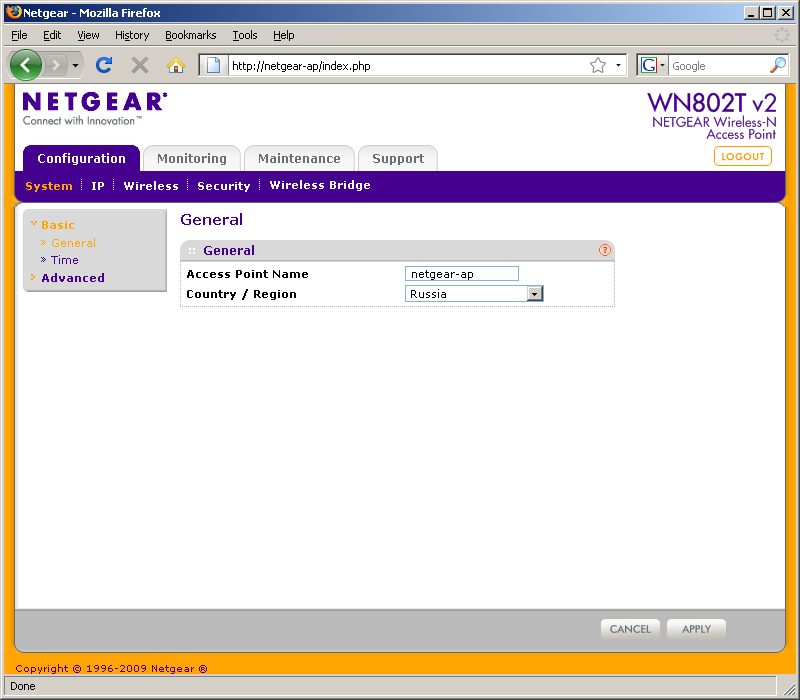The width and height of the screenshot is (800, 700).
Task: Click the help question mark icon
Action: pyautogui.click(x=605, y=250)
